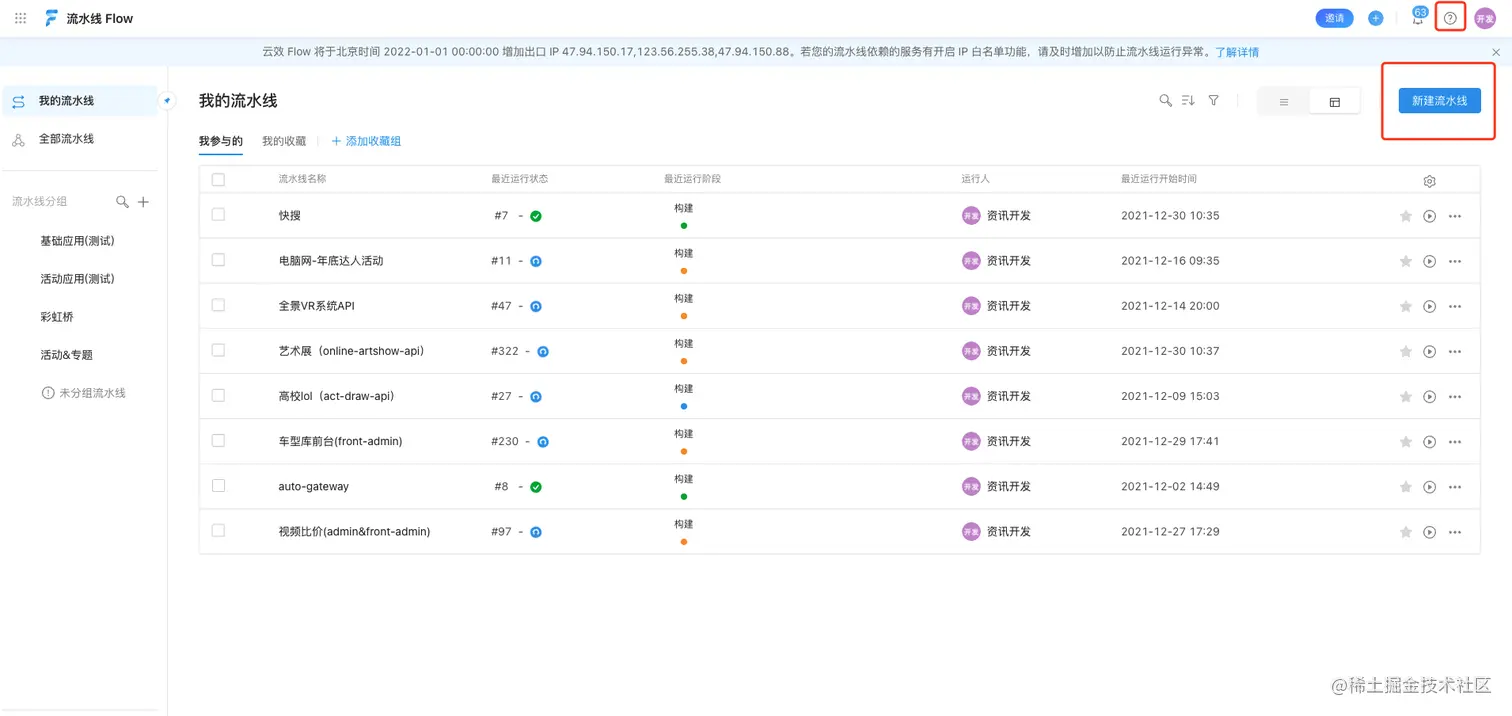The width and height of the screenshot is (1512, 716).
Task: Click the 新建流水线 button
Action: coord(1439,101)
